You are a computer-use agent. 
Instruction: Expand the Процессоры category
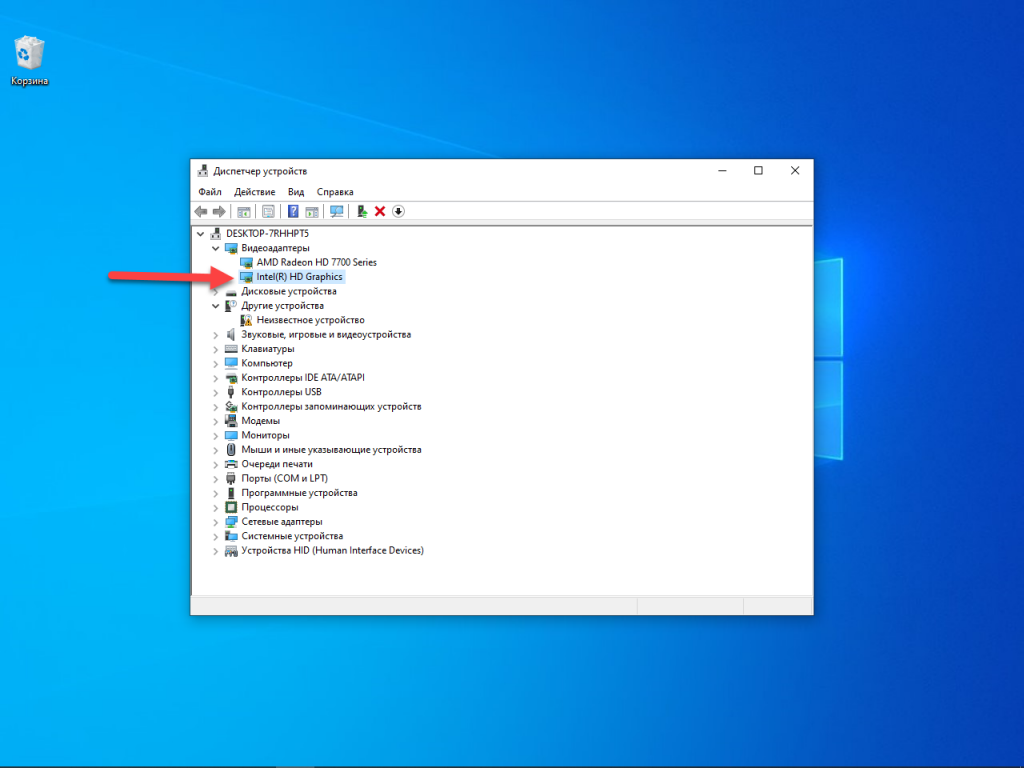215,507
